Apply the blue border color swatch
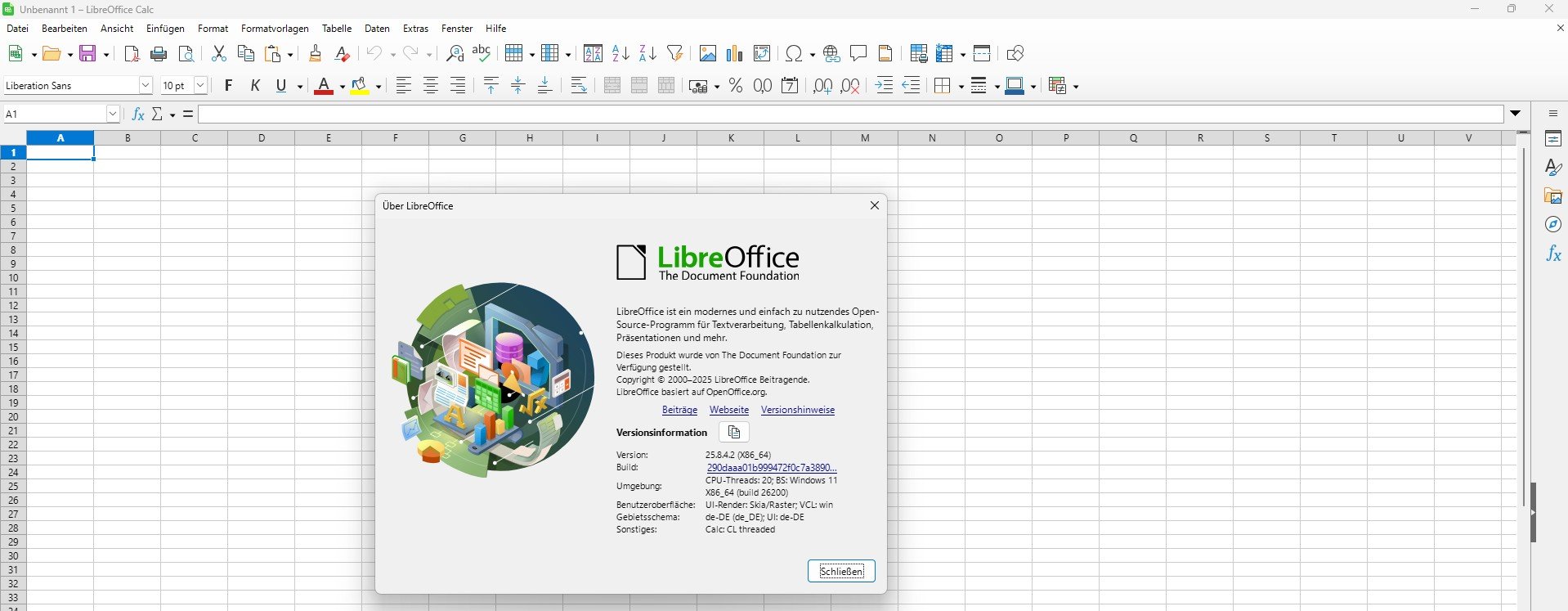This screenshot has width=1568, height=611. tap(1015, 86)
